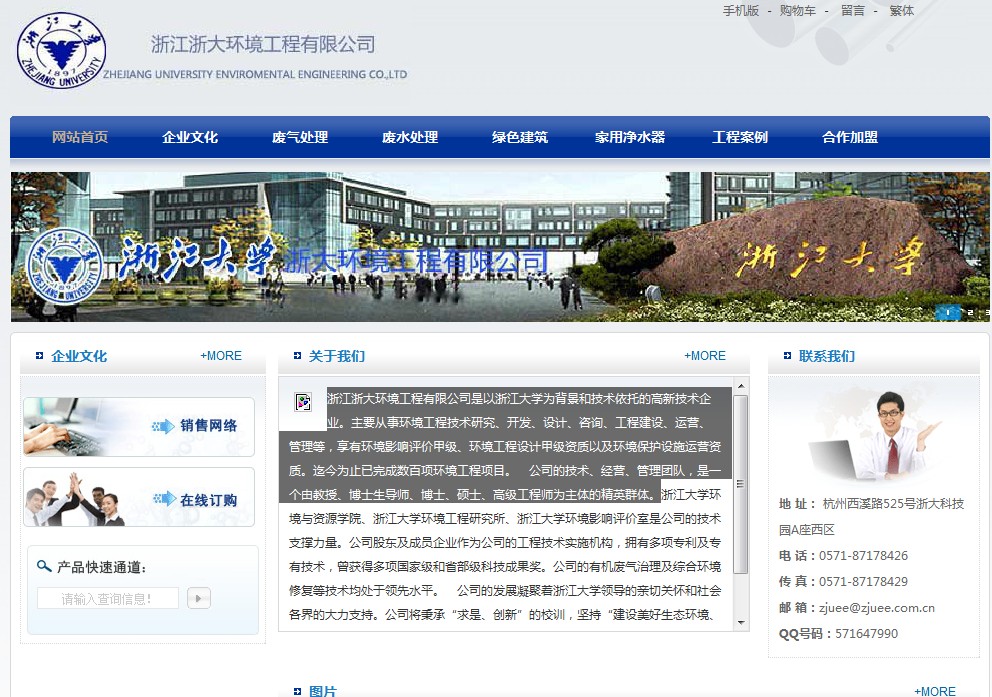Open the 购物车 link at the top
Screen dimensions: 992x697
coord(798,11)
